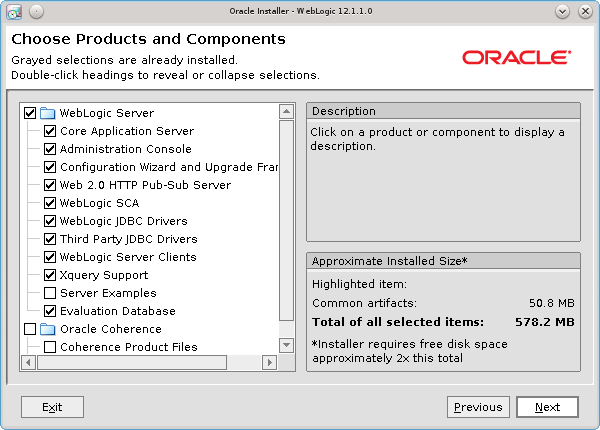Click the WebLogic Server folder icon
Screen dimensions: 600x430
pos(47,113)
